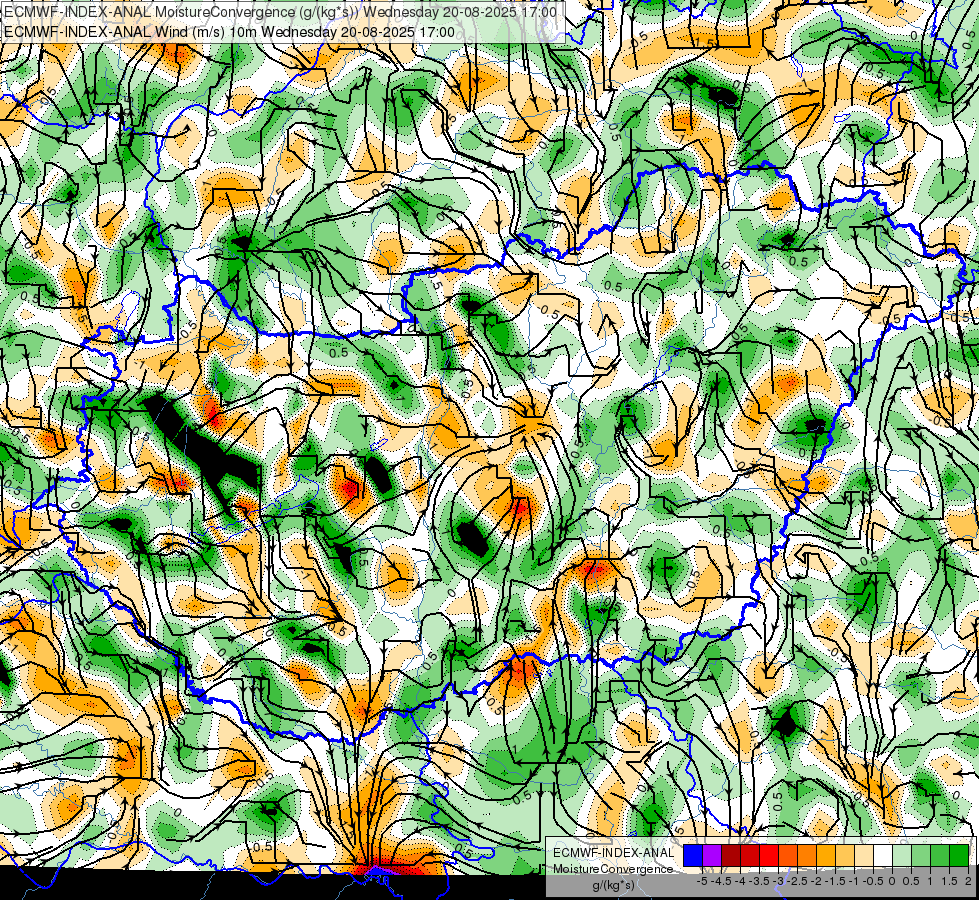The image size is (979, 900).
Task: Click the -3 tick label in legend
Action: (779, 881)
